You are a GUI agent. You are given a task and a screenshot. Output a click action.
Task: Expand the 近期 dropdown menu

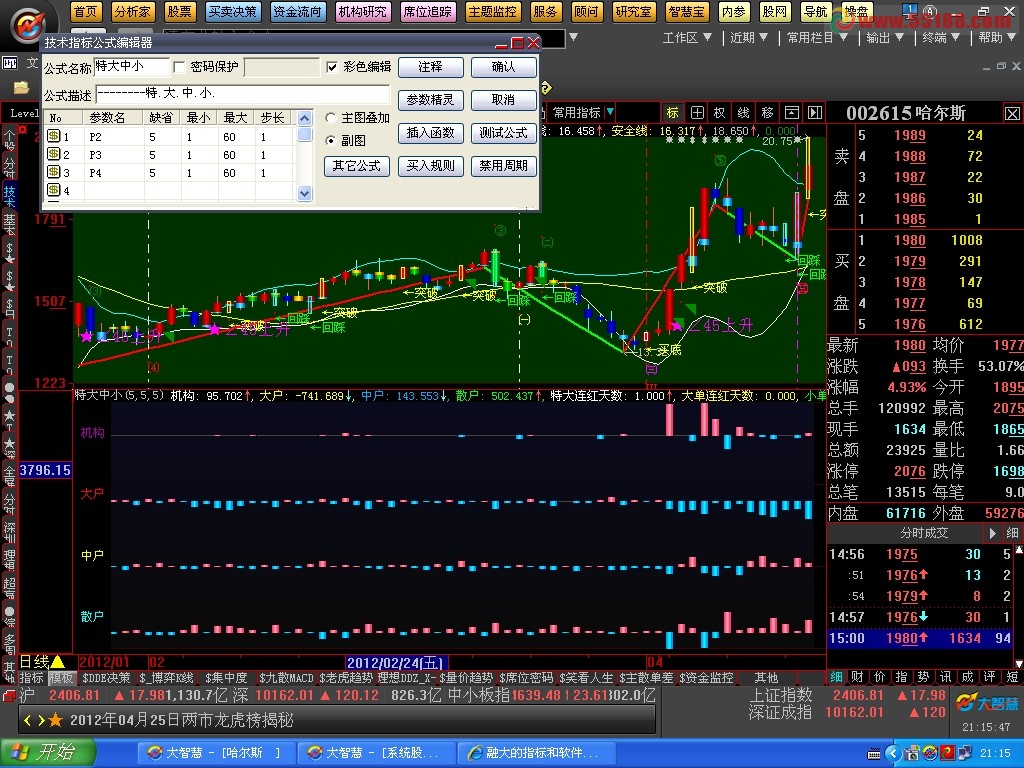pos(748,38)
